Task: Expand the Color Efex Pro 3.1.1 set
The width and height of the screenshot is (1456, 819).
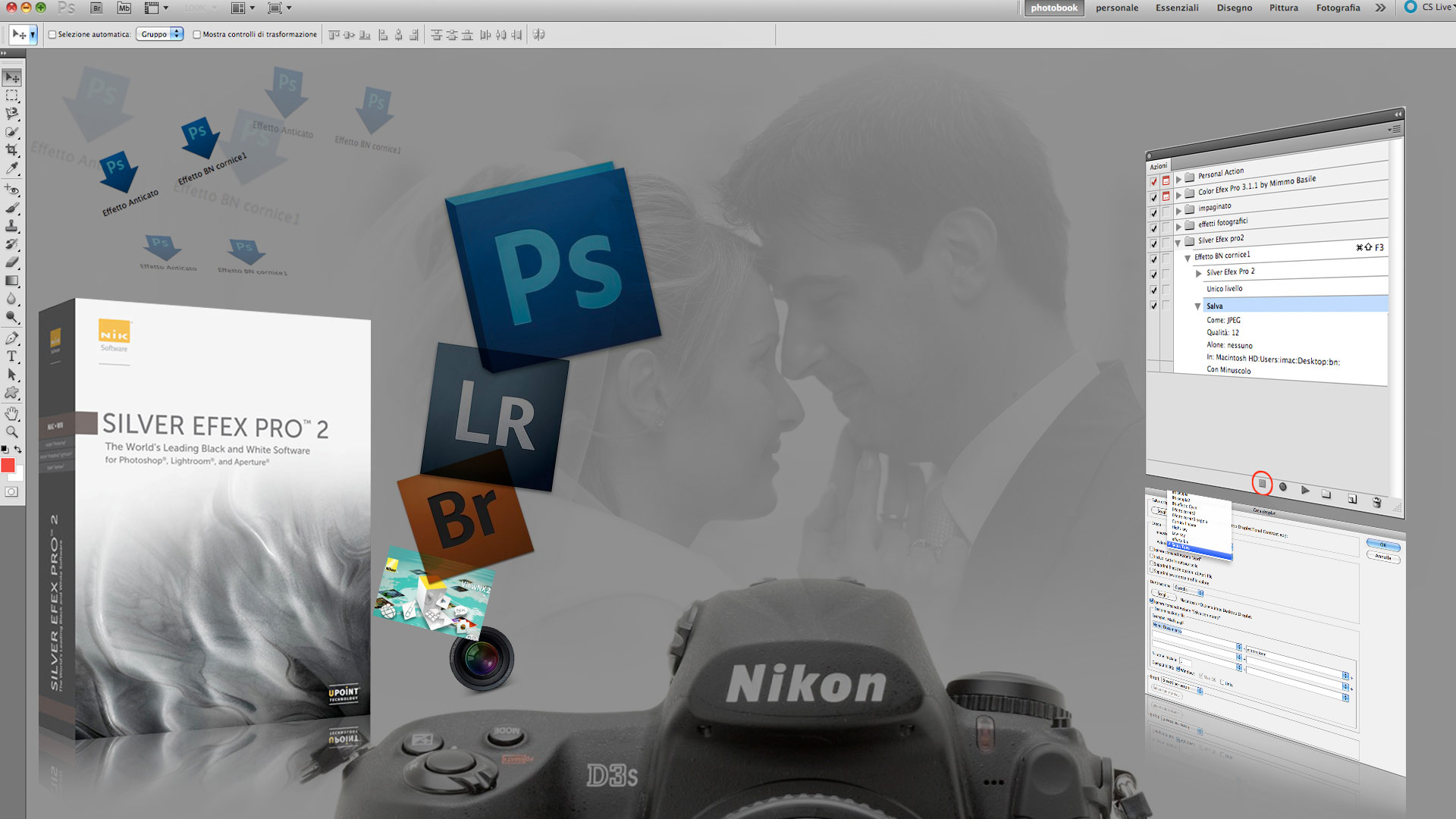Action: [1178, 195]
